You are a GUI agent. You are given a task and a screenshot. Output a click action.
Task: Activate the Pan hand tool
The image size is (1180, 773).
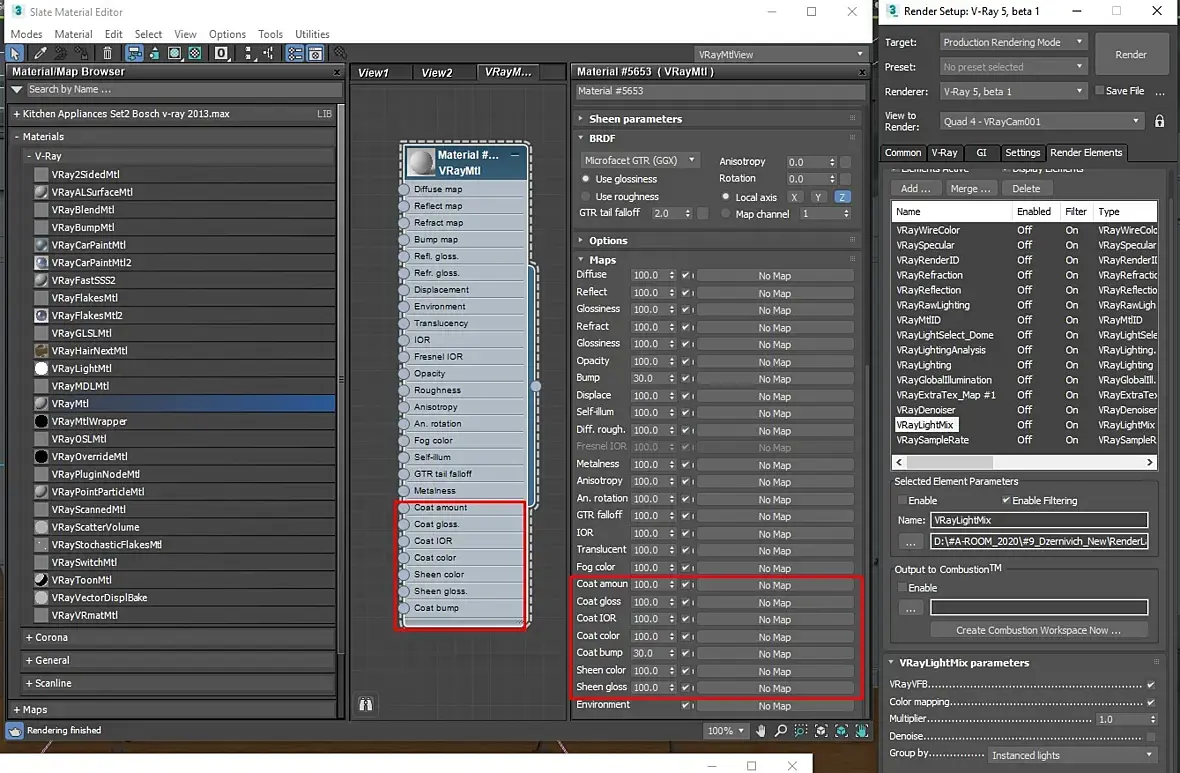[761, 731]
